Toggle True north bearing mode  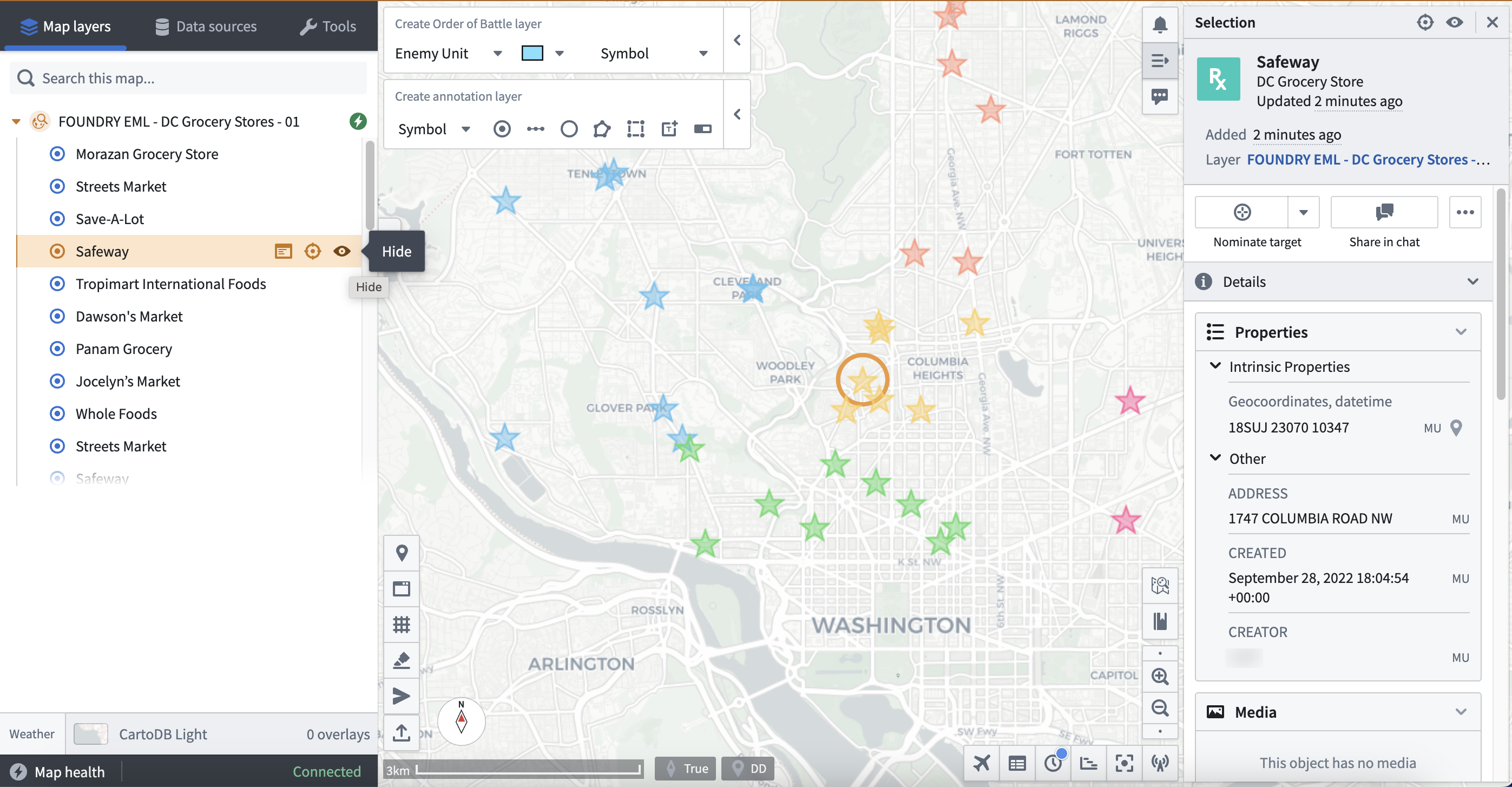685,768
